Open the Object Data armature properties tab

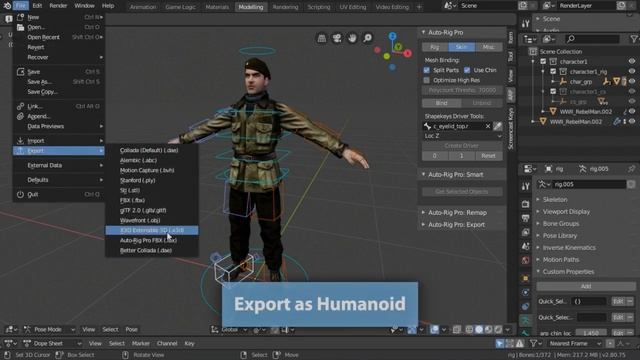pos(526,321)
